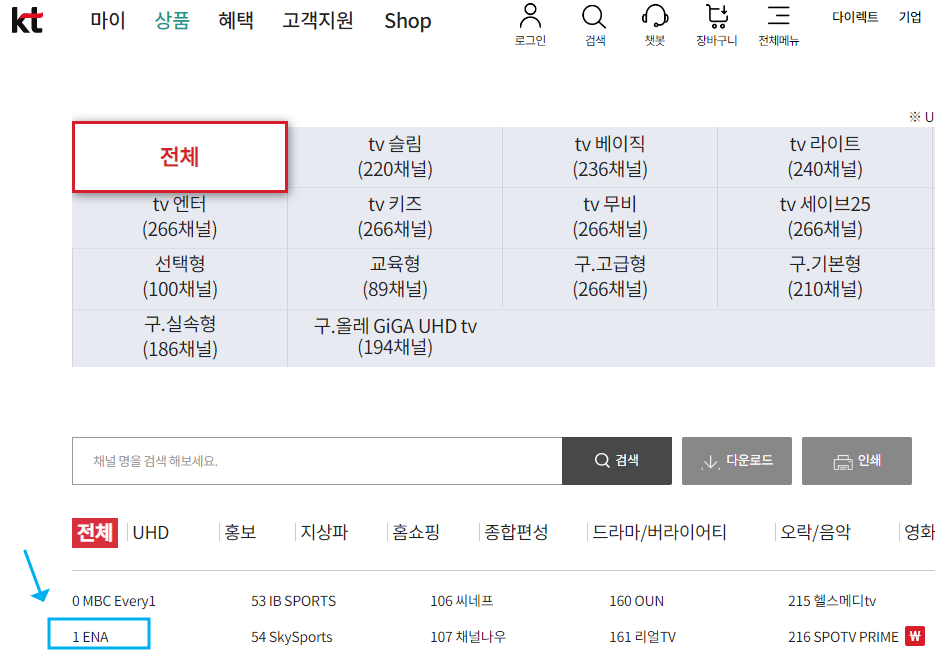Filter channels by 종합편성
The width and height of the screenshot is (935, 656).
pos(516,532)
